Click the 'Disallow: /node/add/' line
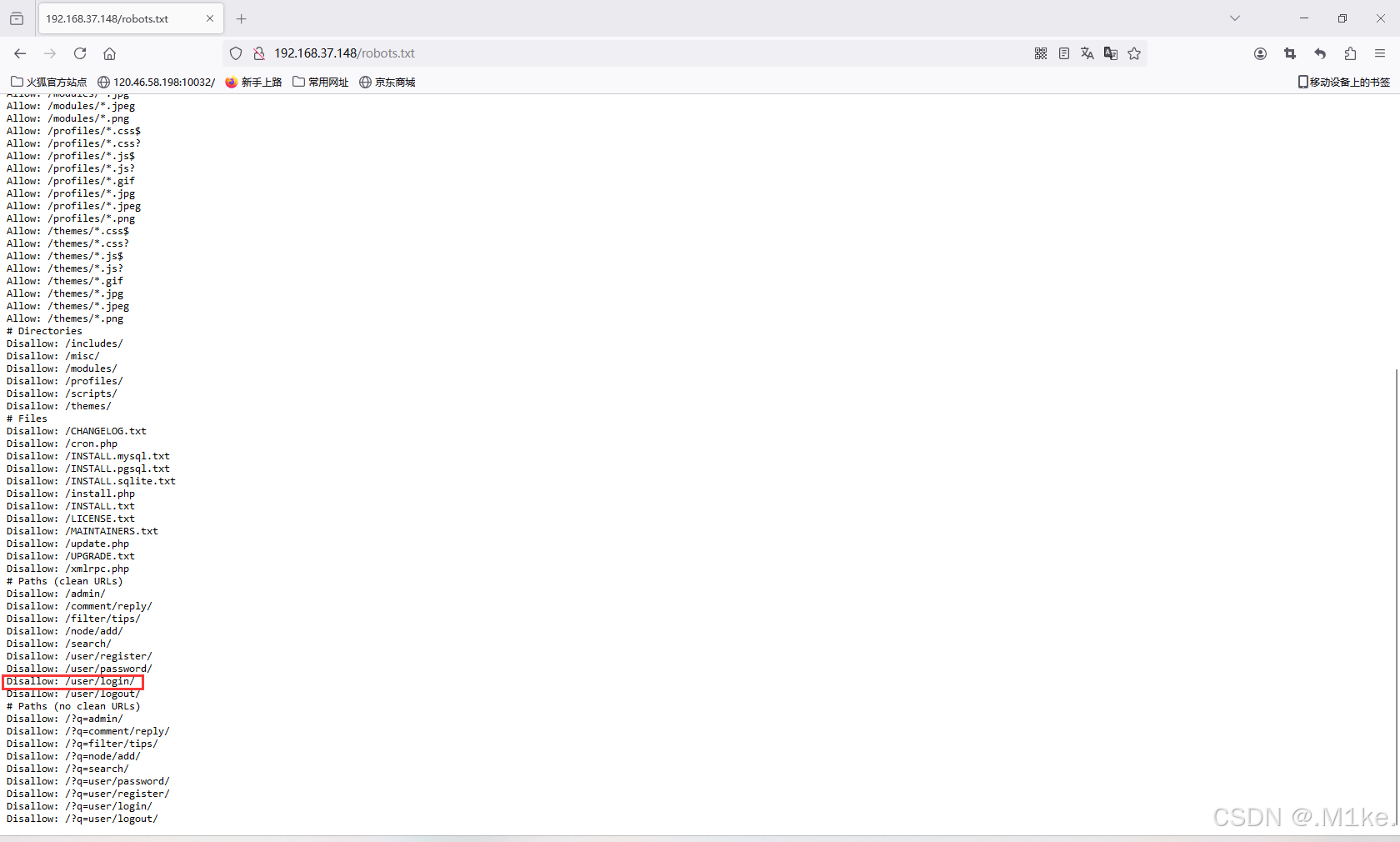Viewport: 1400px width, 842px height. click(65, 631)
